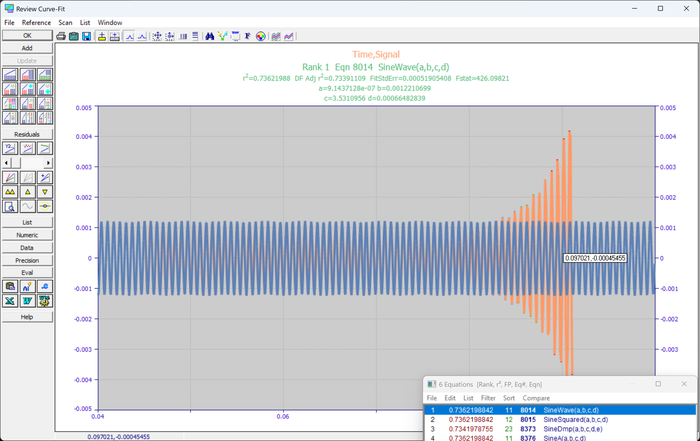Viewport: 700px width, 441px height.
Task: Click the Data button
Action: pos(27,248)
